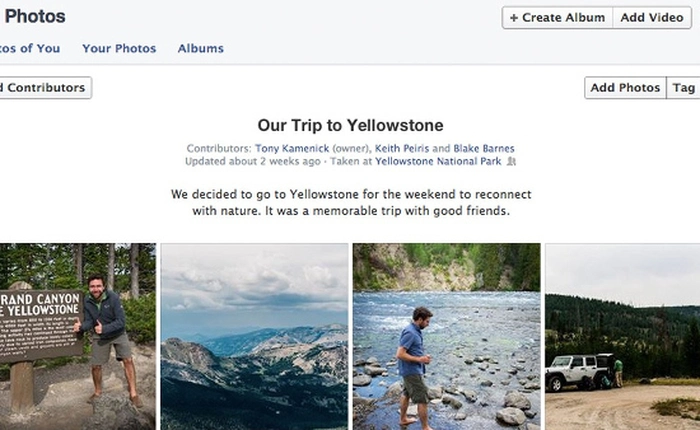Click the Photos page heading
The image size is (700, 430).
[35, 16]
